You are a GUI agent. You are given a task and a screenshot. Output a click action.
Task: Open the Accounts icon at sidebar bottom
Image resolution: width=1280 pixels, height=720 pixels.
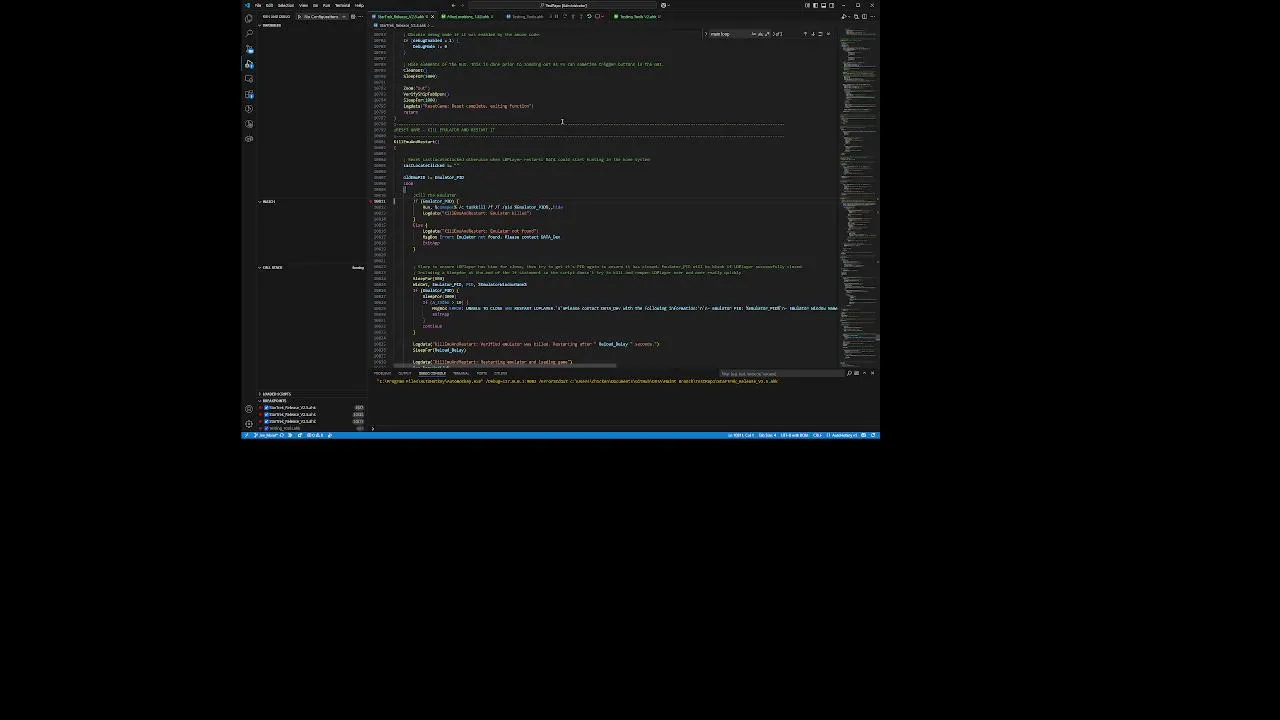[x=249, y=409]
